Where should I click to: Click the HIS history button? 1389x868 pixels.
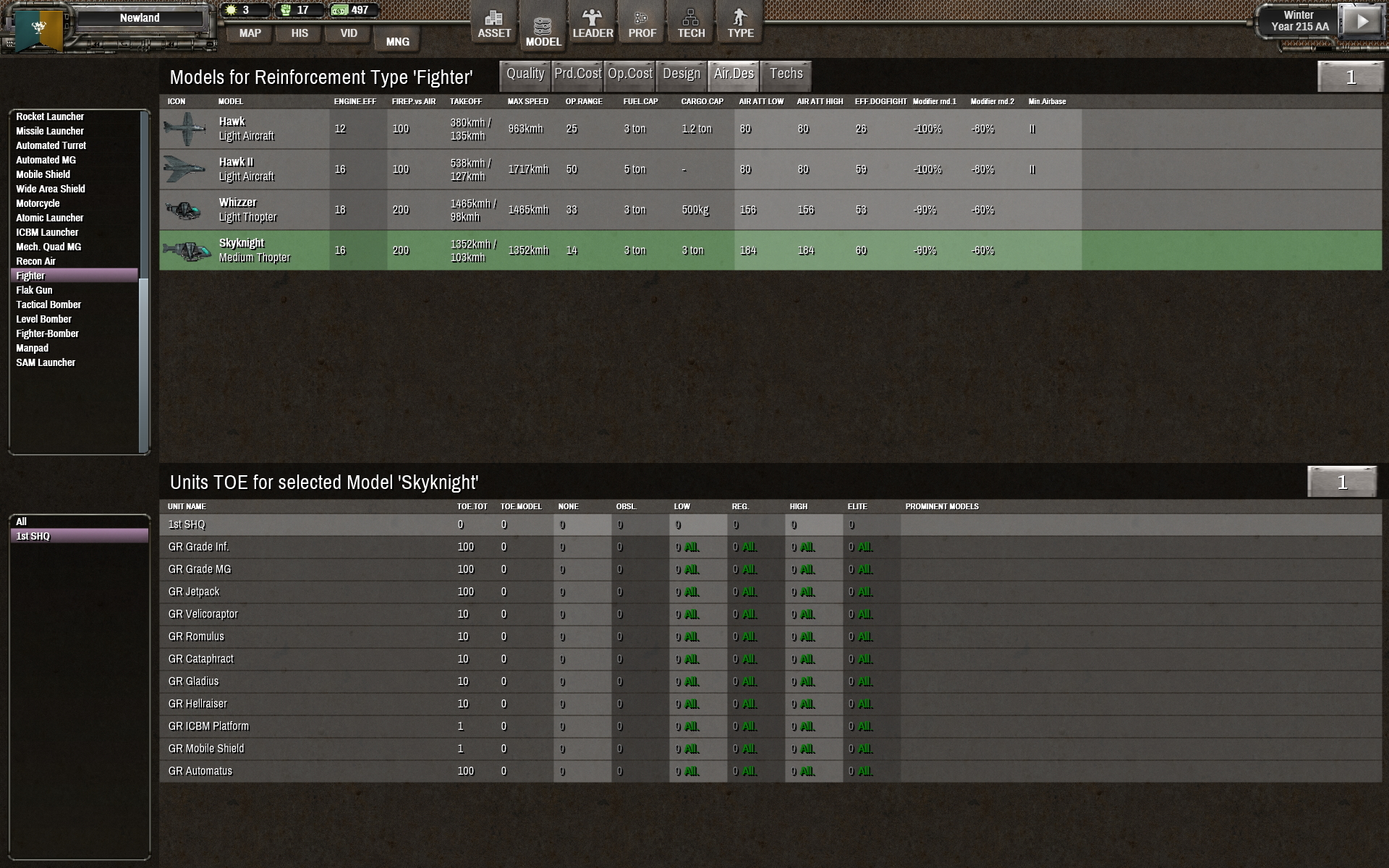coord(300,33)
